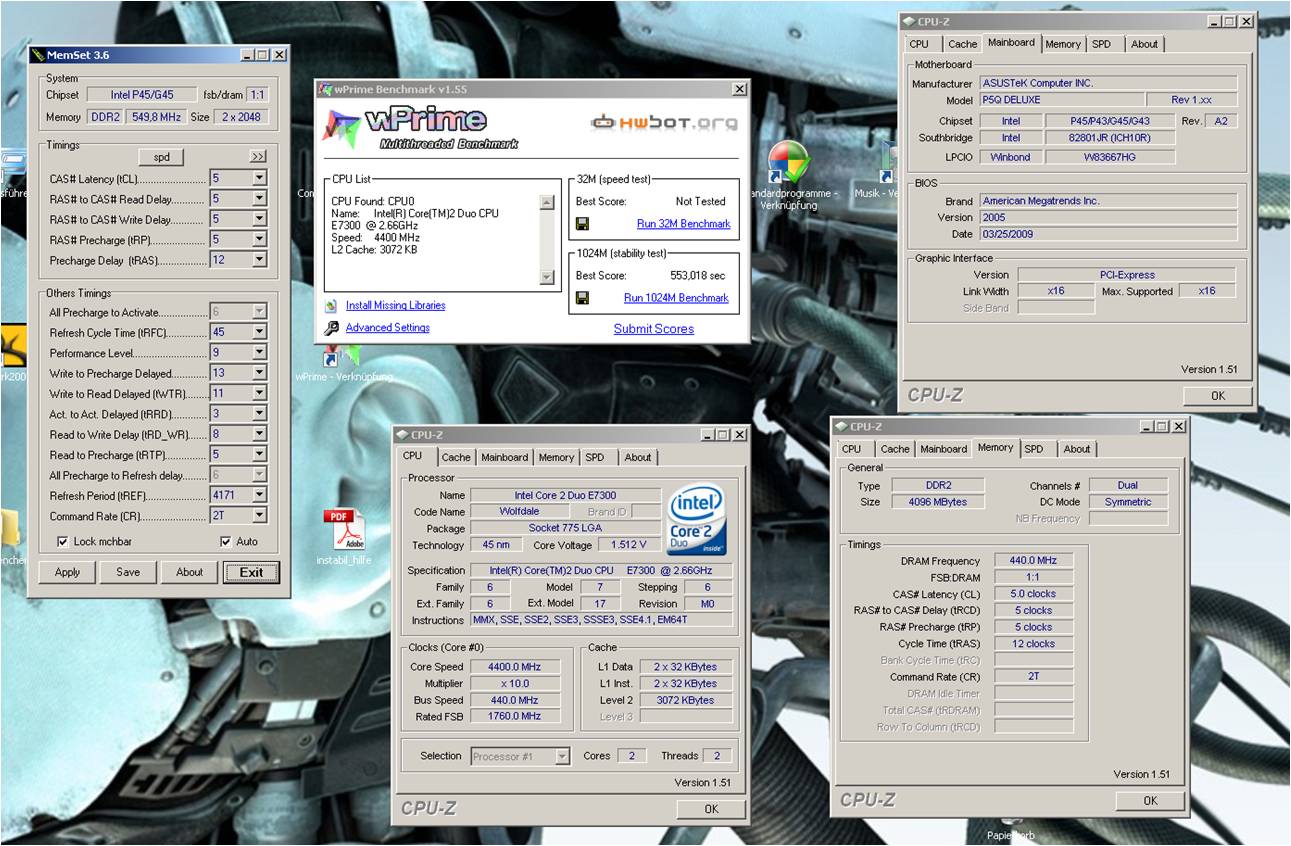
Task: Click the Core Voltage 1.512 V value
Action: click(x=629, y=545)
